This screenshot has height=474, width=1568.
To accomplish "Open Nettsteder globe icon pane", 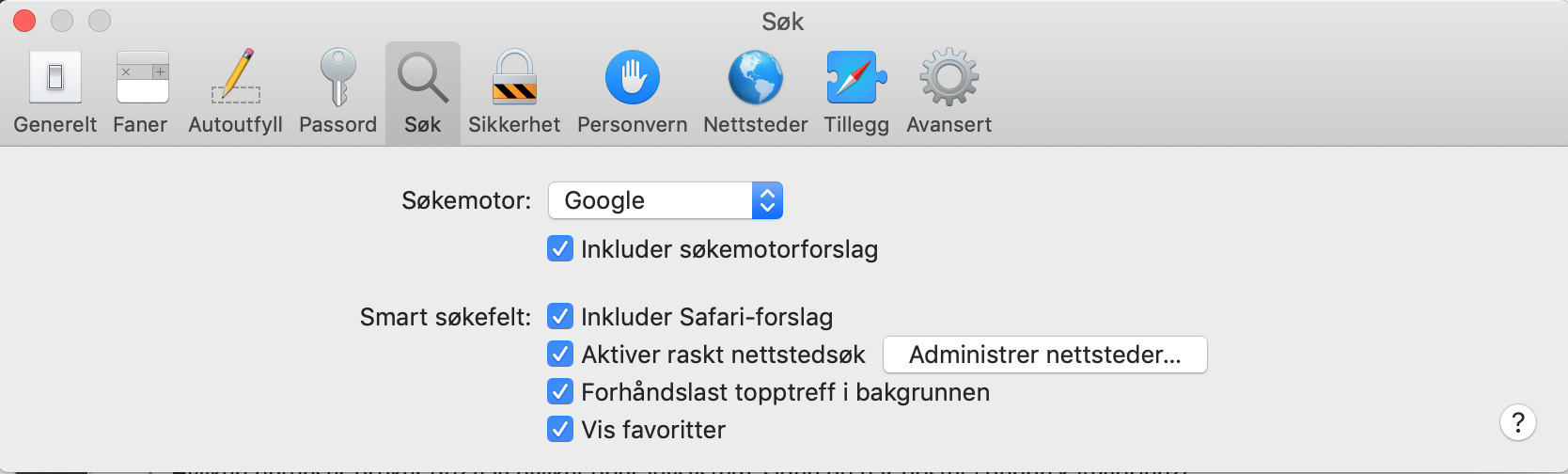I will pos(756,92).
